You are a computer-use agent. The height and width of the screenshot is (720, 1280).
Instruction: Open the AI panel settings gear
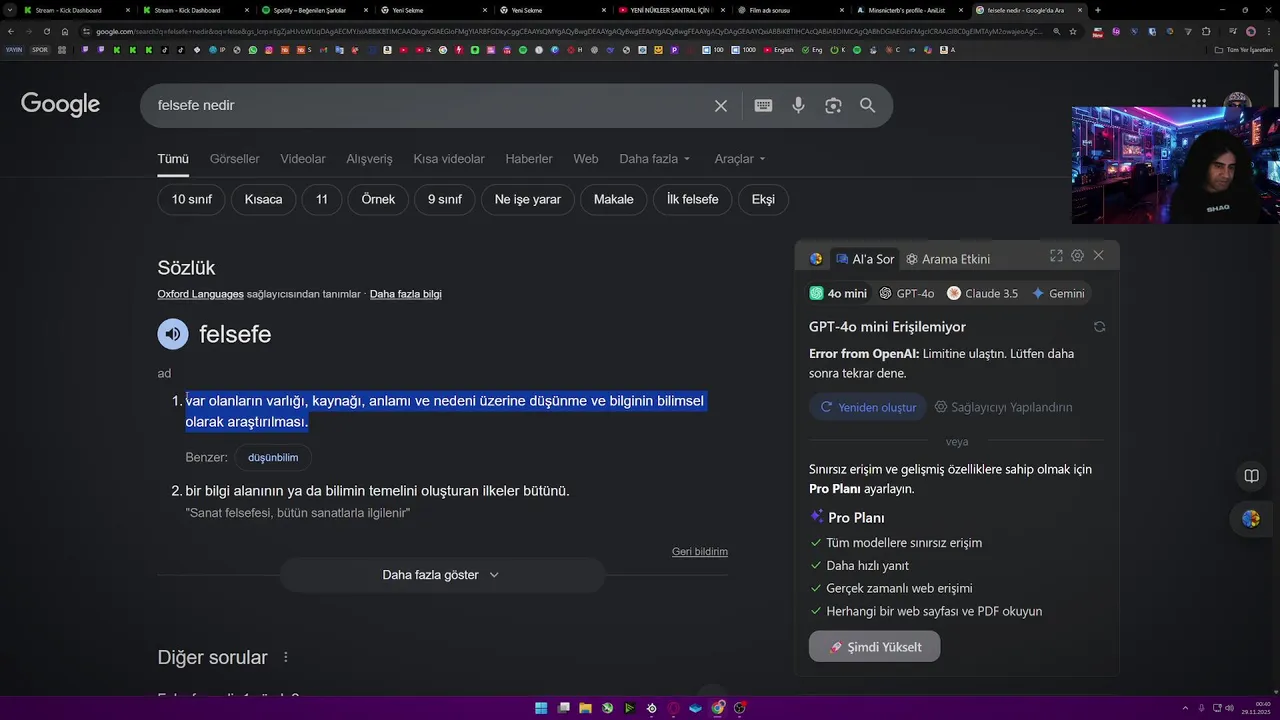tap(1077, 256)
